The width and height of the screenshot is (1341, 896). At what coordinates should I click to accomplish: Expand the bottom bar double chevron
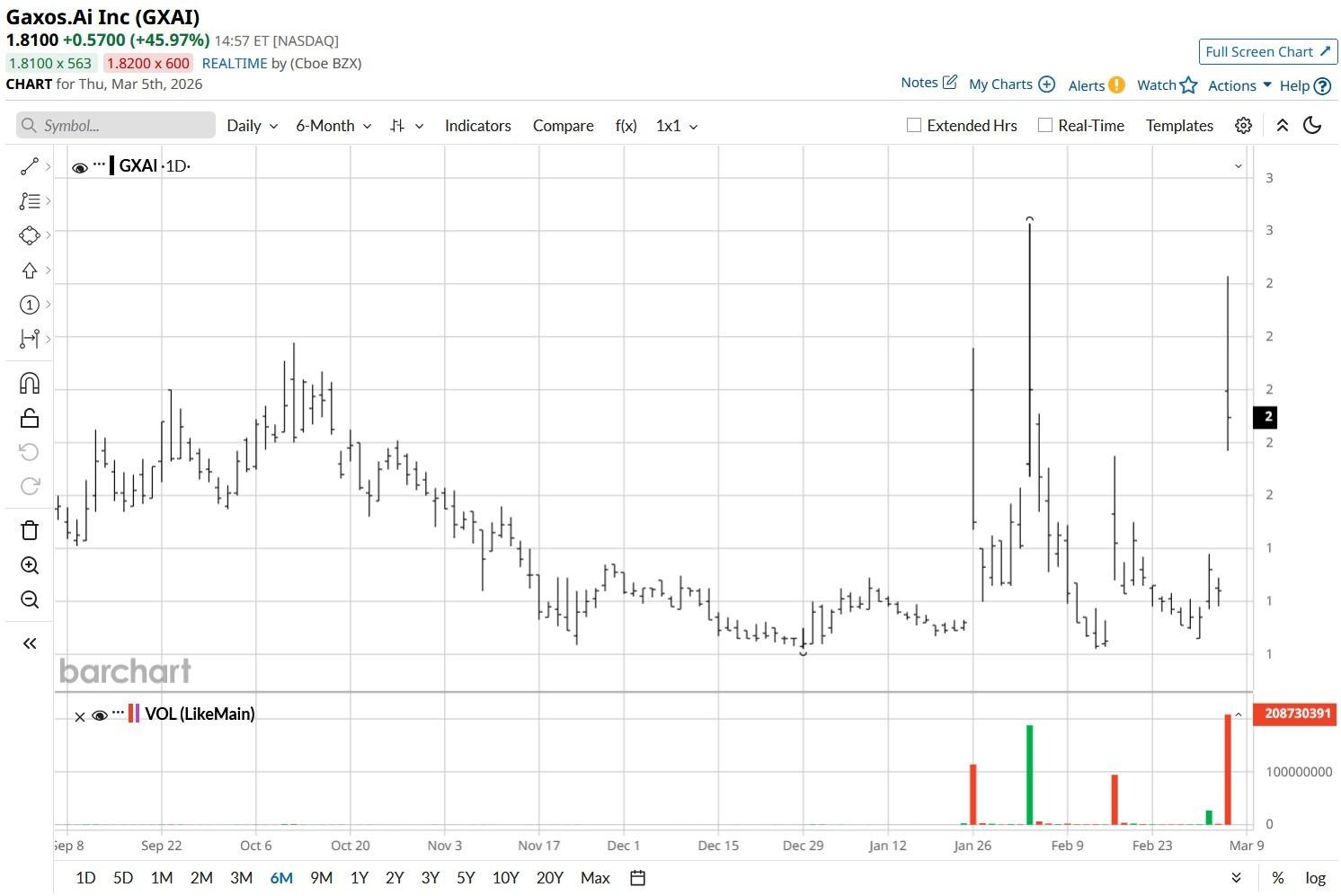click(1236, 878)
